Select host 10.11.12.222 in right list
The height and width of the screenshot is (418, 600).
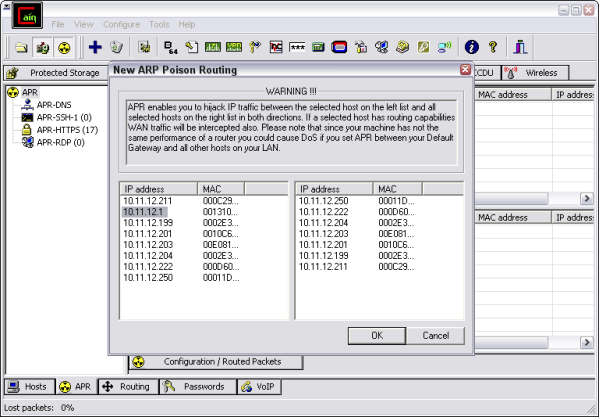click(x=323, y=212)
